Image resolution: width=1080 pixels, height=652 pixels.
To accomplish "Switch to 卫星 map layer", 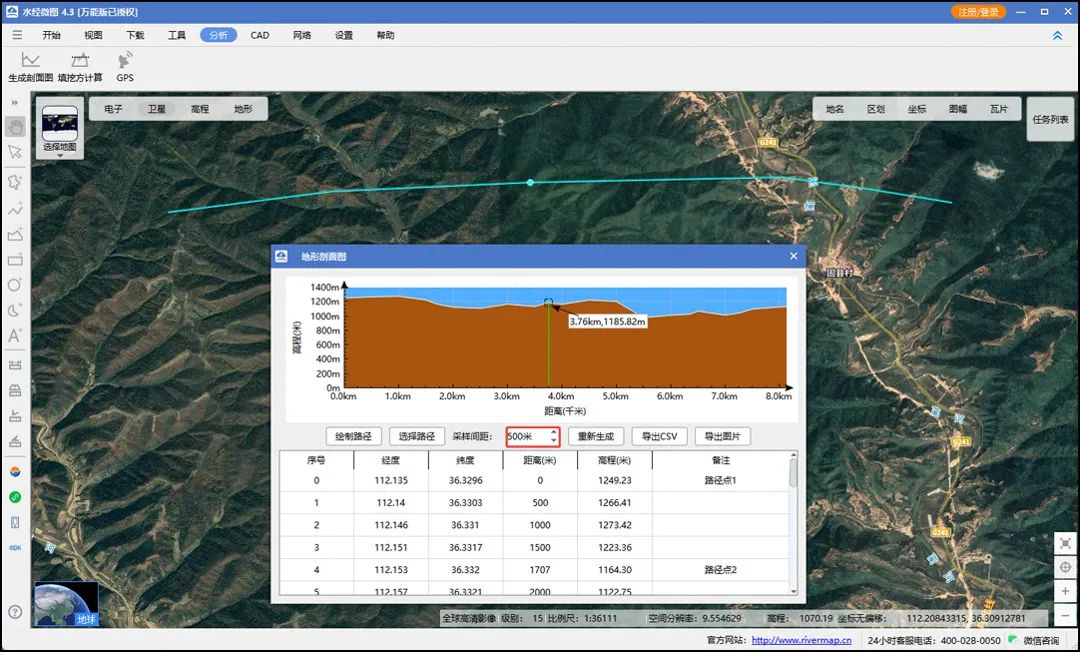I will coord(156,109).
